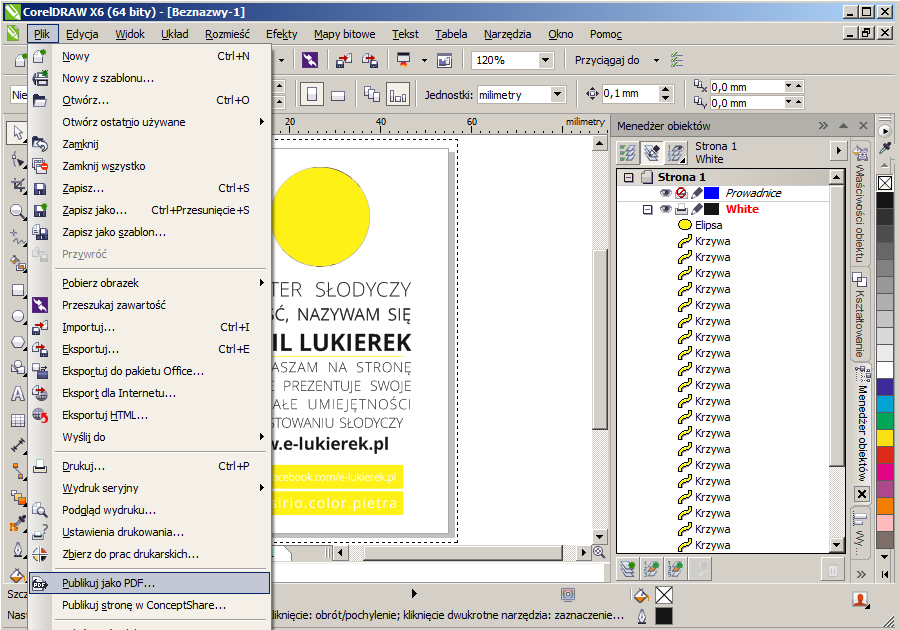This screenshot has width=900, height=630.
Task: Choose Zapisz jako from the Plik menu
Action: [x=149, y=210]
